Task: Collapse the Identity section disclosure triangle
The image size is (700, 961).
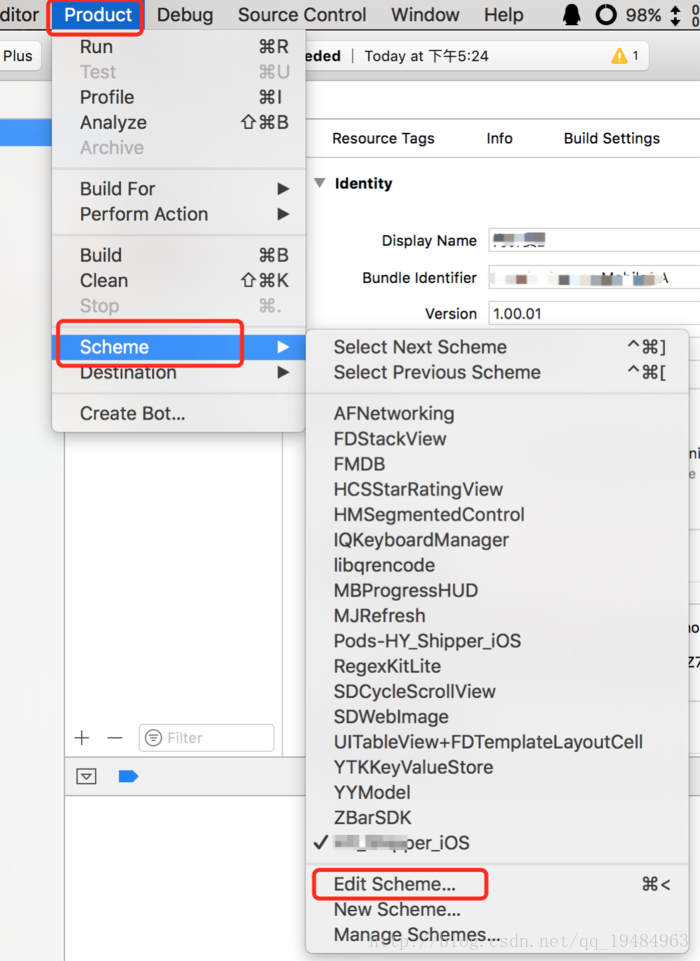Action: pos(319,184)
